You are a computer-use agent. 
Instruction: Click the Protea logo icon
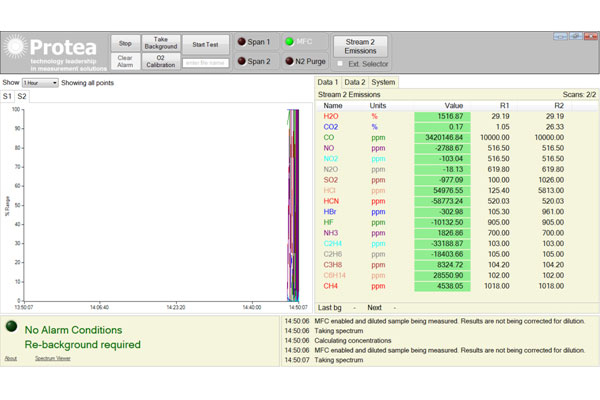[x=16, y=46]
